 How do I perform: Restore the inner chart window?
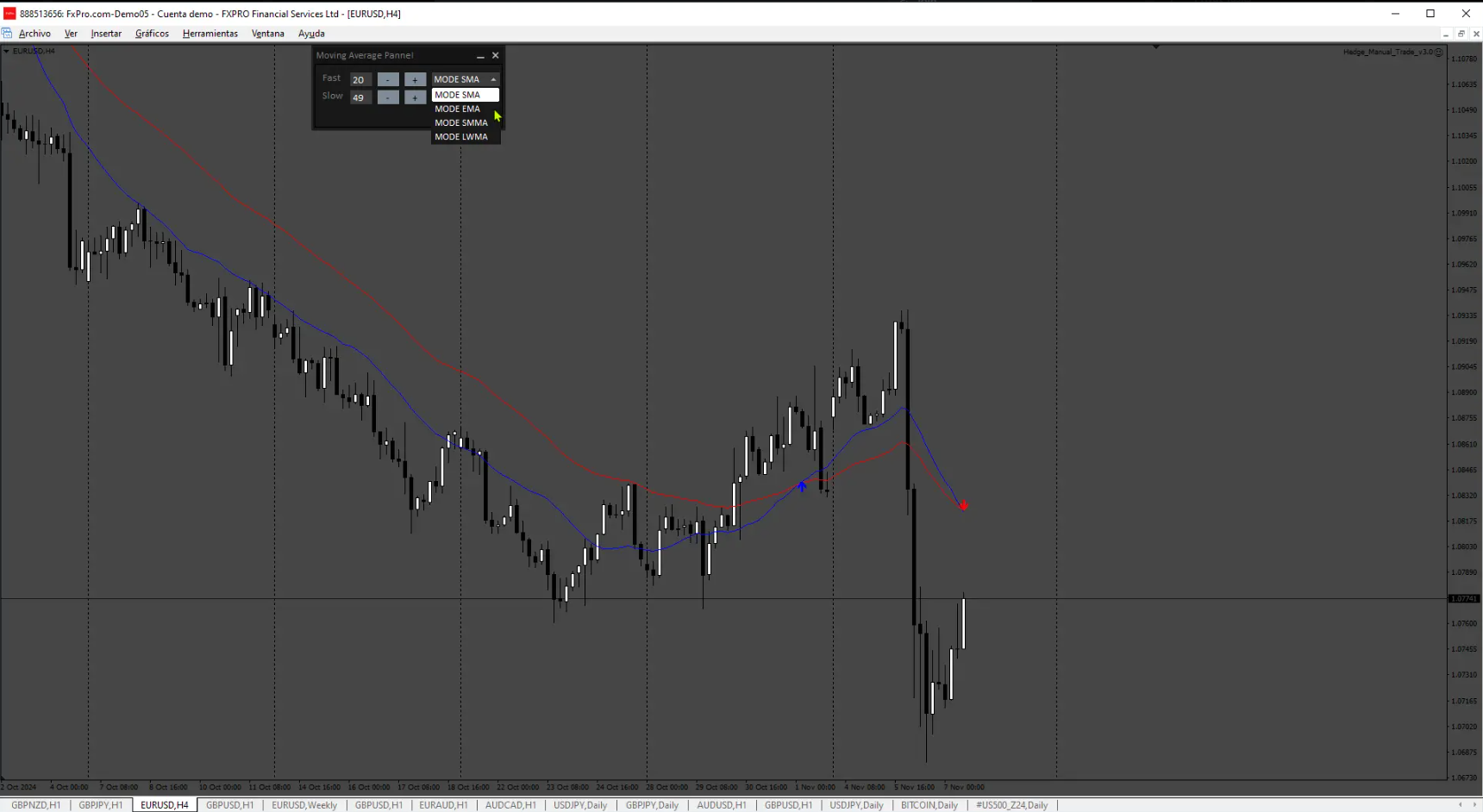coord(1461,34)
